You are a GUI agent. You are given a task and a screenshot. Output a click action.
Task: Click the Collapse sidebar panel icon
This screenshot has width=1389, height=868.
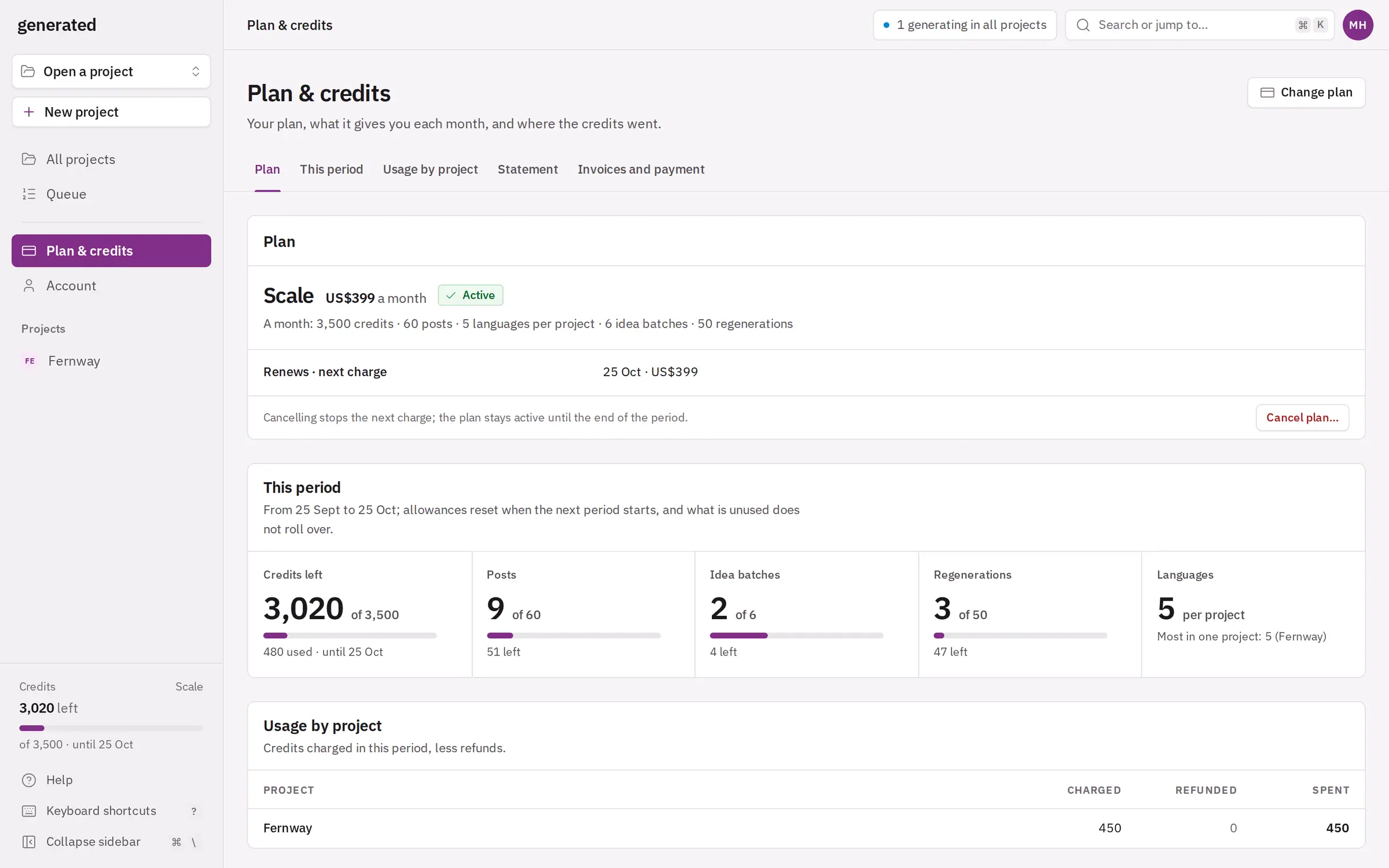[29, 842]
